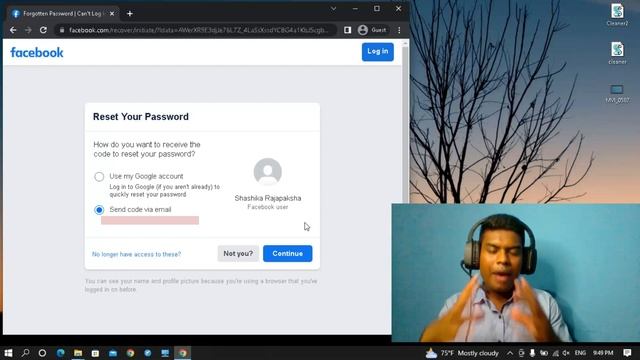Select Use my Google account option
This screenshot has height=360, width=640.
click(x=99, y=177)
